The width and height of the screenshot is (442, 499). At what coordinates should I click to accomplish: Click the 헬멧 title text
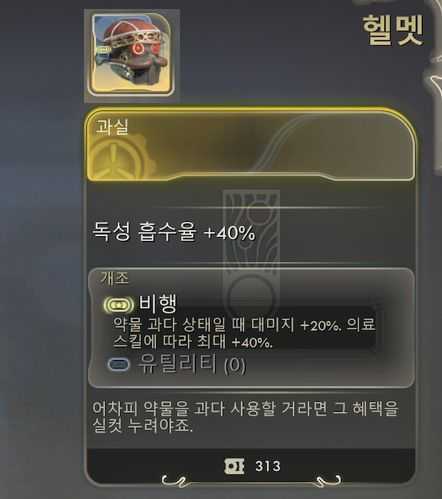coord(393,30)
